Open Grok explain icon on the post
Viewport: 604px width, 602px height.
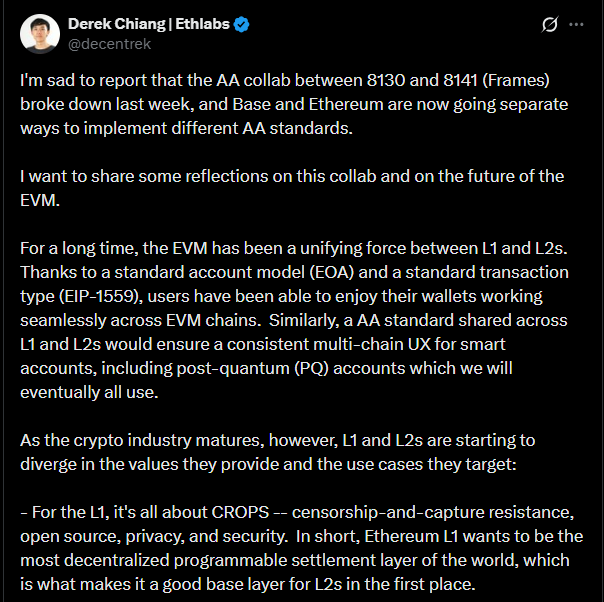click(549, 24)
